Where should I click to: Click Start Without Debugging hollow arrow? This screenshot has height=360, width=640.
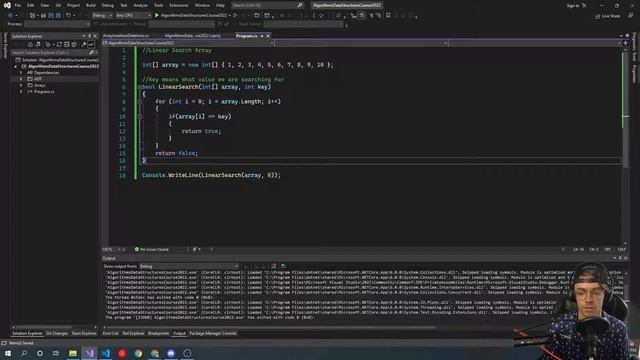(235, 16)
